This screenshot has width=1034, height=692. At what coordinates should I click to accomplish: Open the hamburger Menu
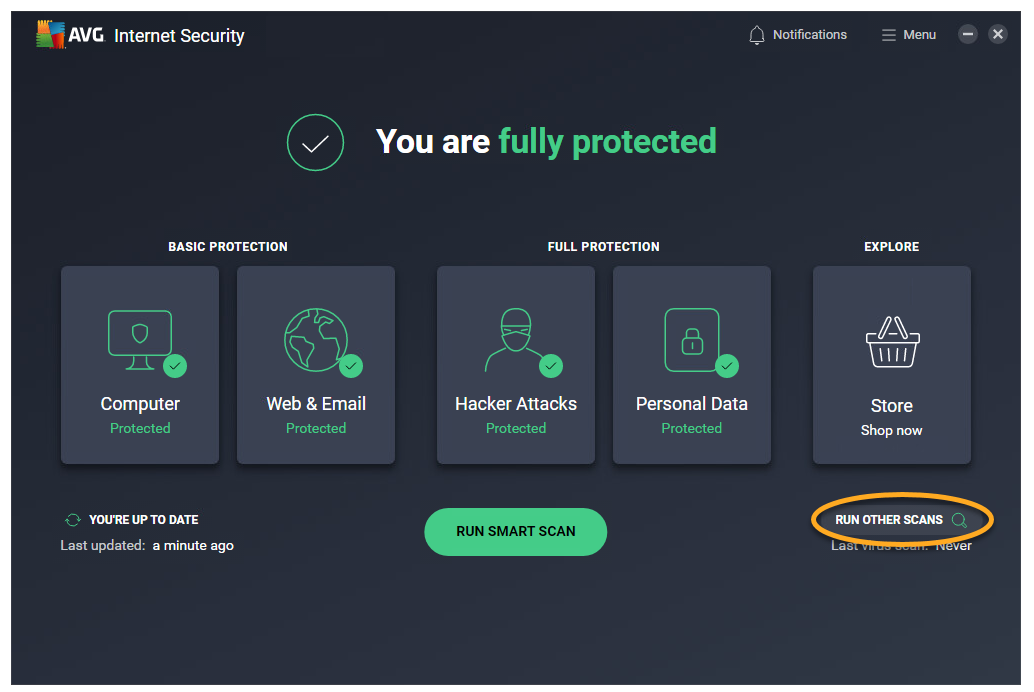(x=908, y=35)
